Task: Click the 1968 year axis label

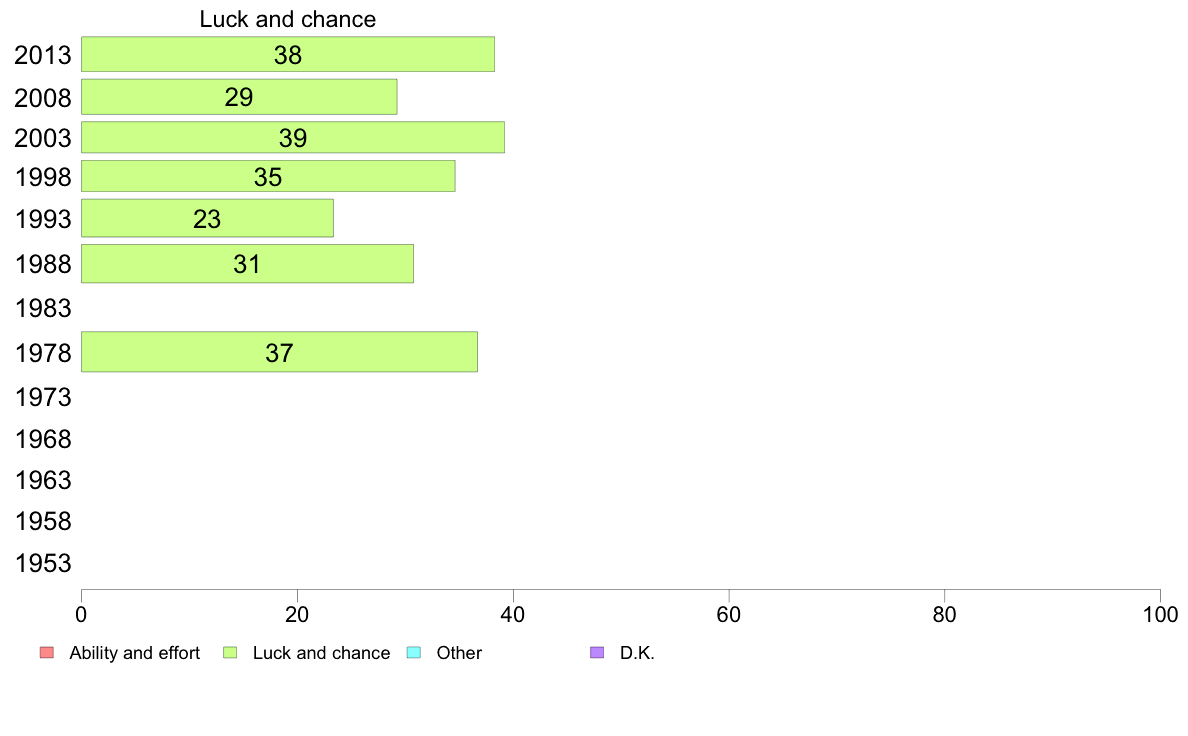Action: click(43, 439)
